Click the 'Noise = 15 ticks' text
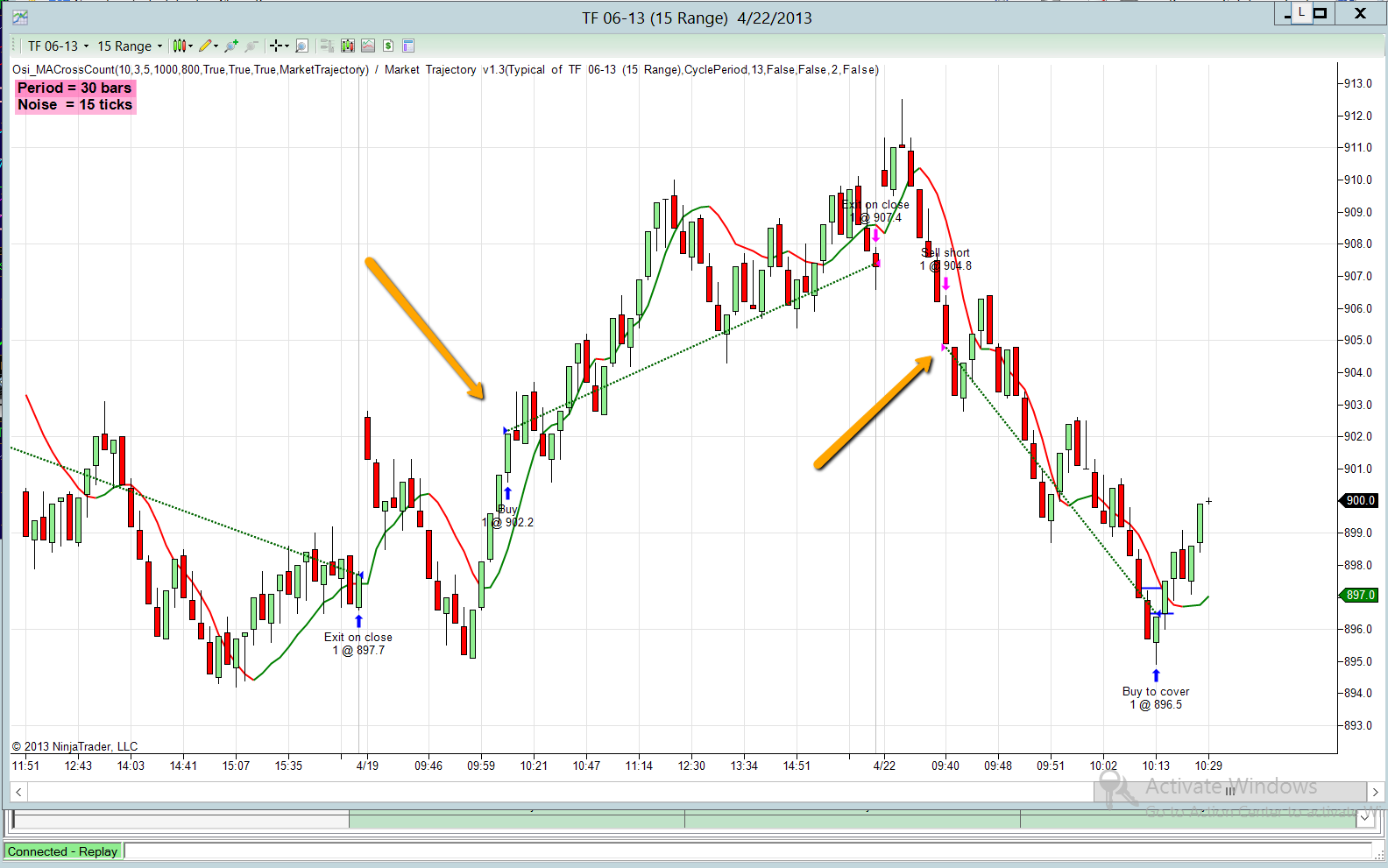This screenshot has width=1388, height=868. (x=74, y=104)
